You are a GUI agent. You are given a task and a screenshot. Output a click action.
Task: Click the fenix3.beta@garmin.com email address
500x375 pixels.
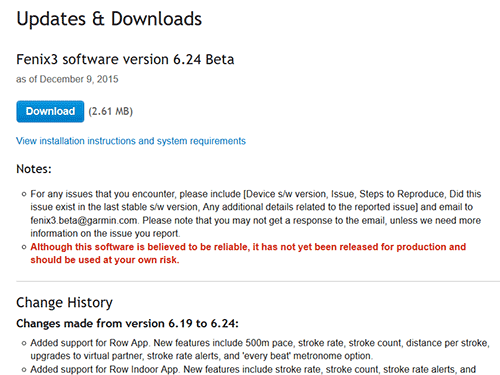point(84,220)
